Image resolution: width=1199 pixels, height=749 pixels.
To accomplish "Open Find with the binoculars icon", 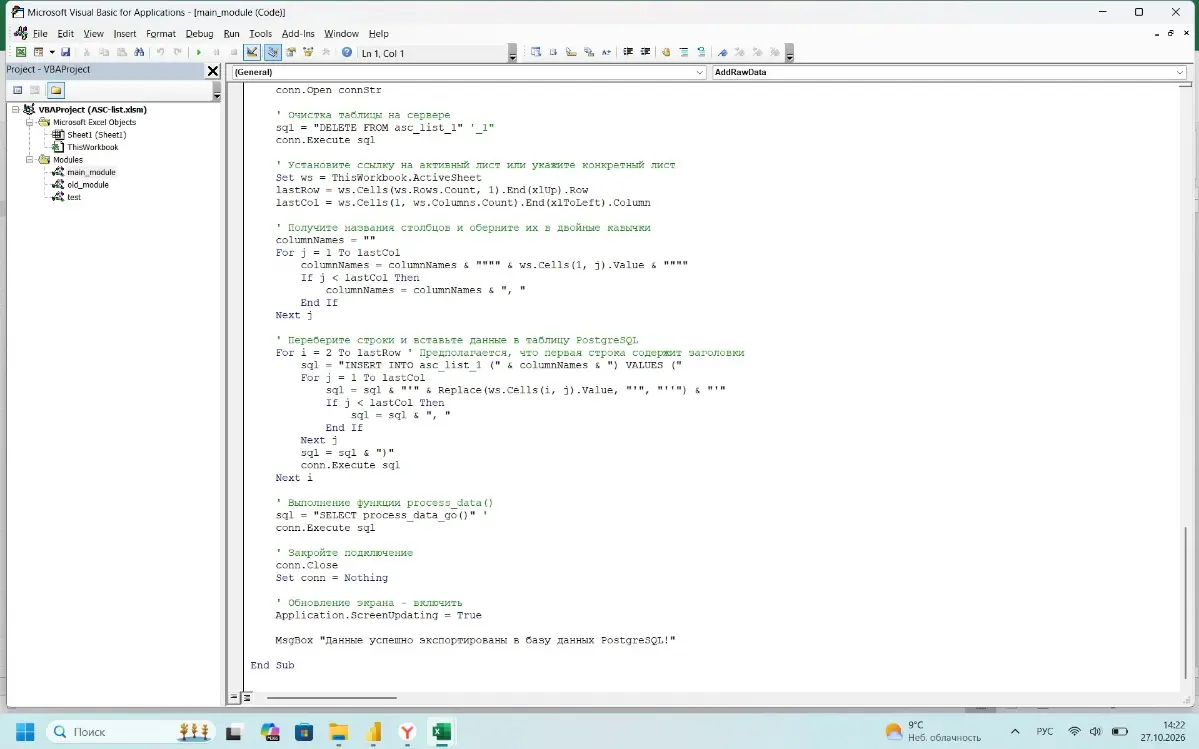I will 139,52.
